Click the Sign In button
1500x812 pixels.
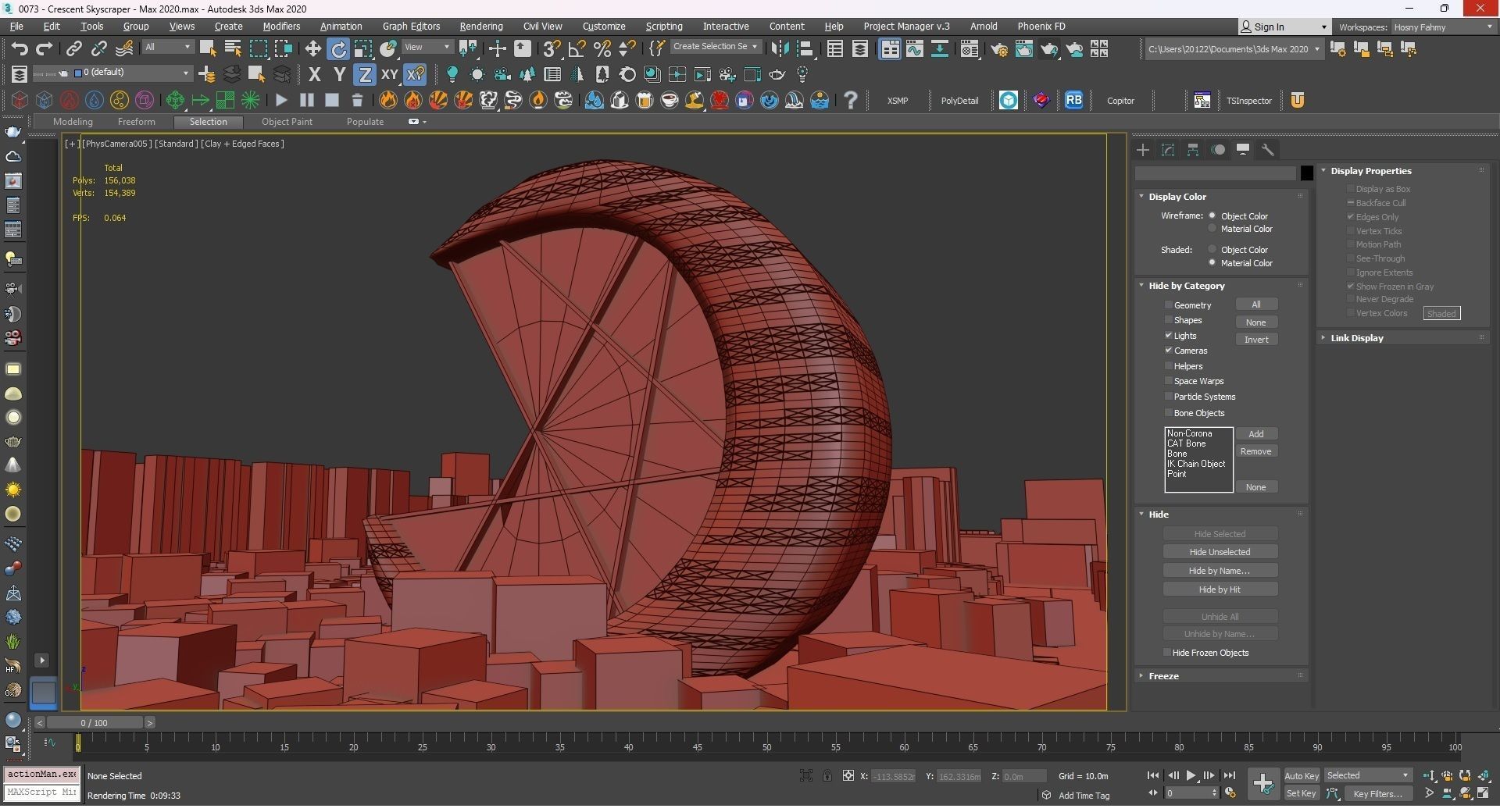[1284, 27]
